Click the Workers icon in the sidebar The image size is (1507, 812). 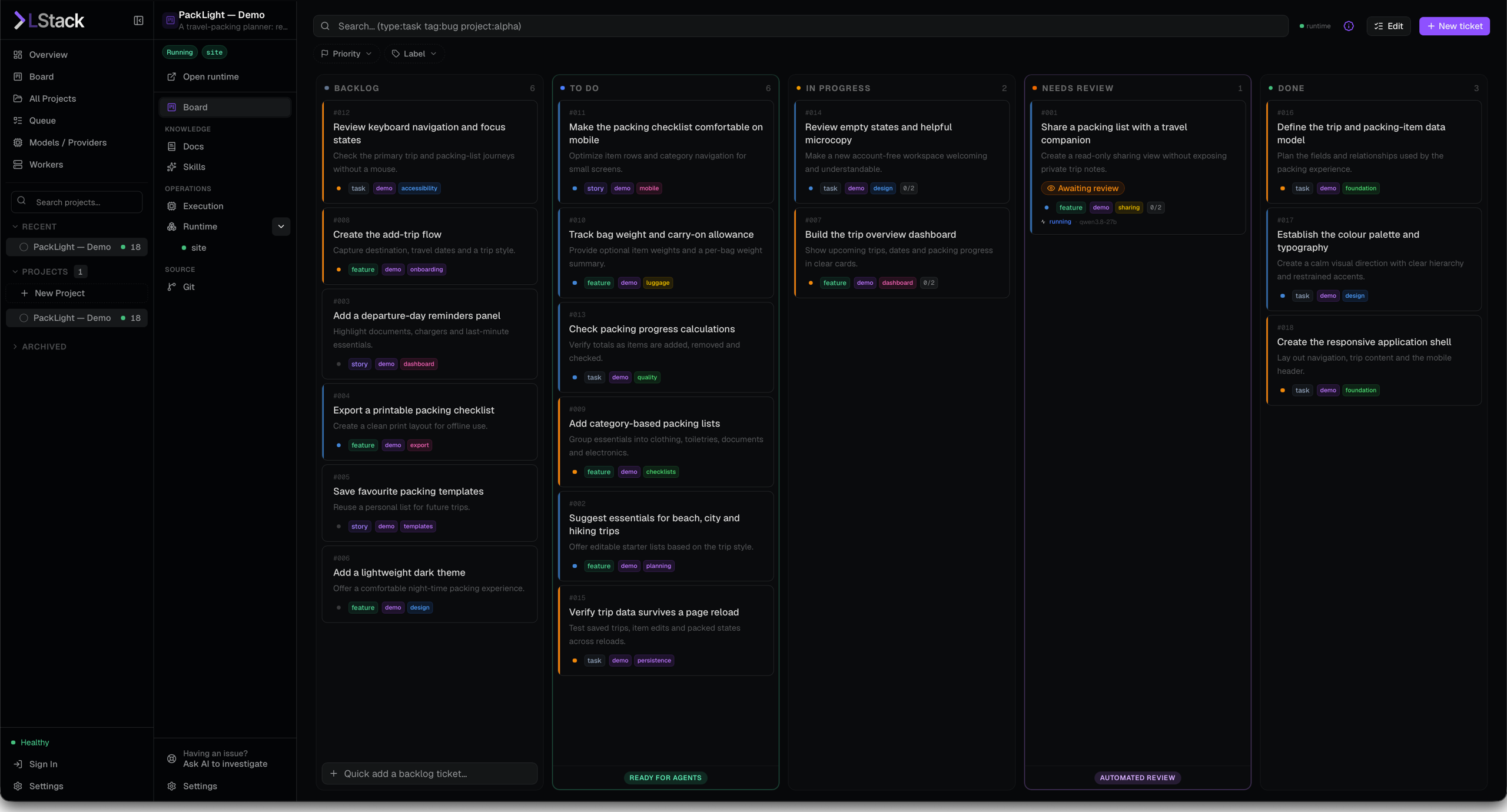point(18,165)
